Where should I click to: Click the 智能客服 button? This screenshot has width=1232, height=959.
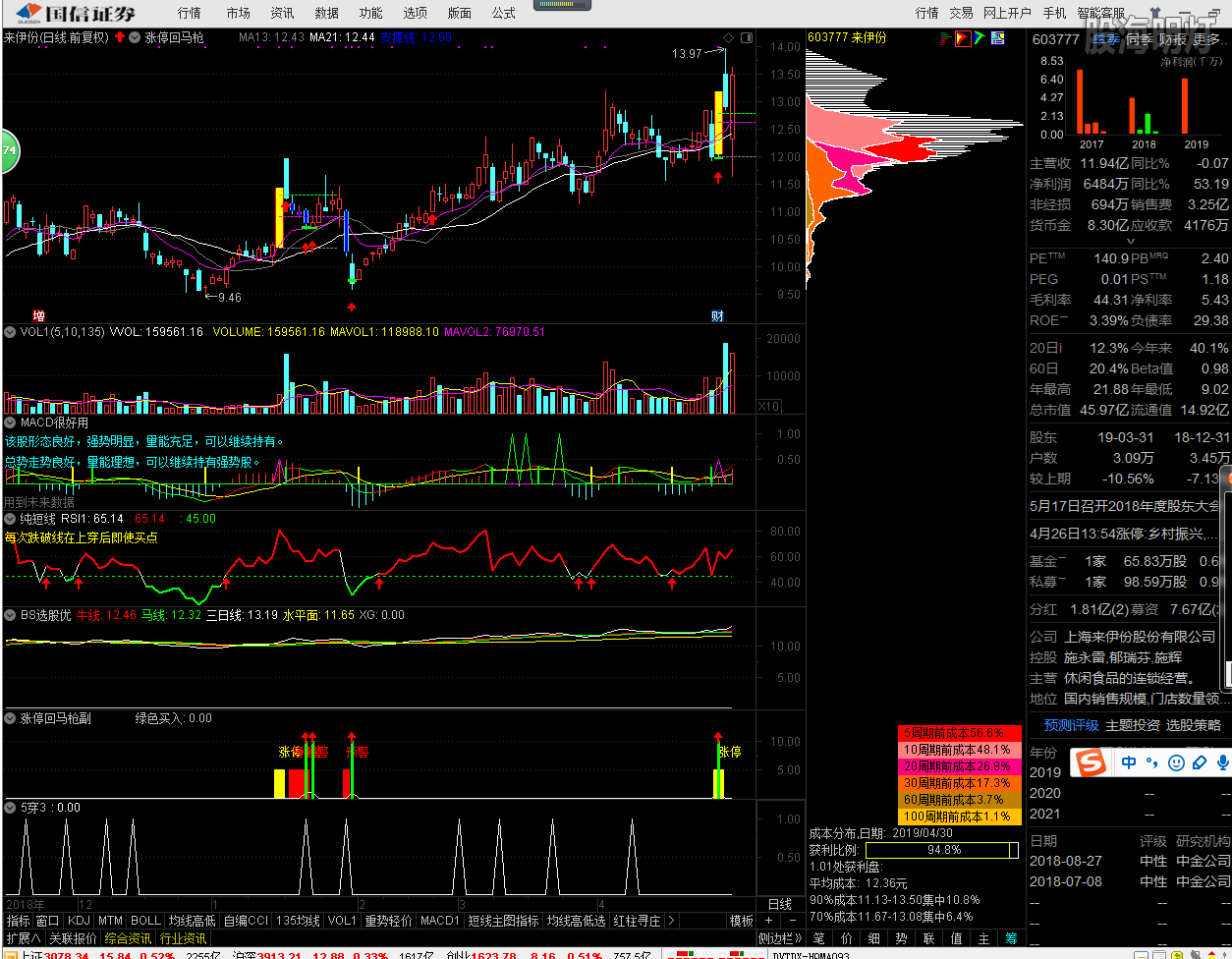[1100, 13]
